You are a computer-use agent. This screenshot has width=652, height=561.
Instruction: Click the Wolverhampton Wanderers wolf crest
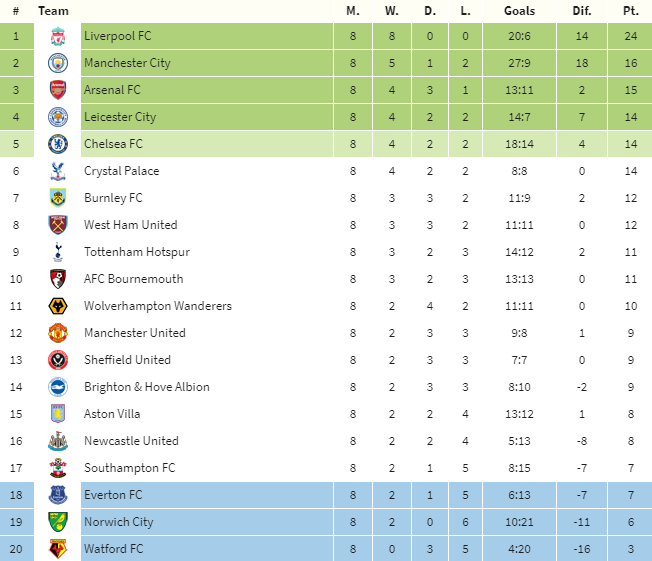tap(58, 306)
